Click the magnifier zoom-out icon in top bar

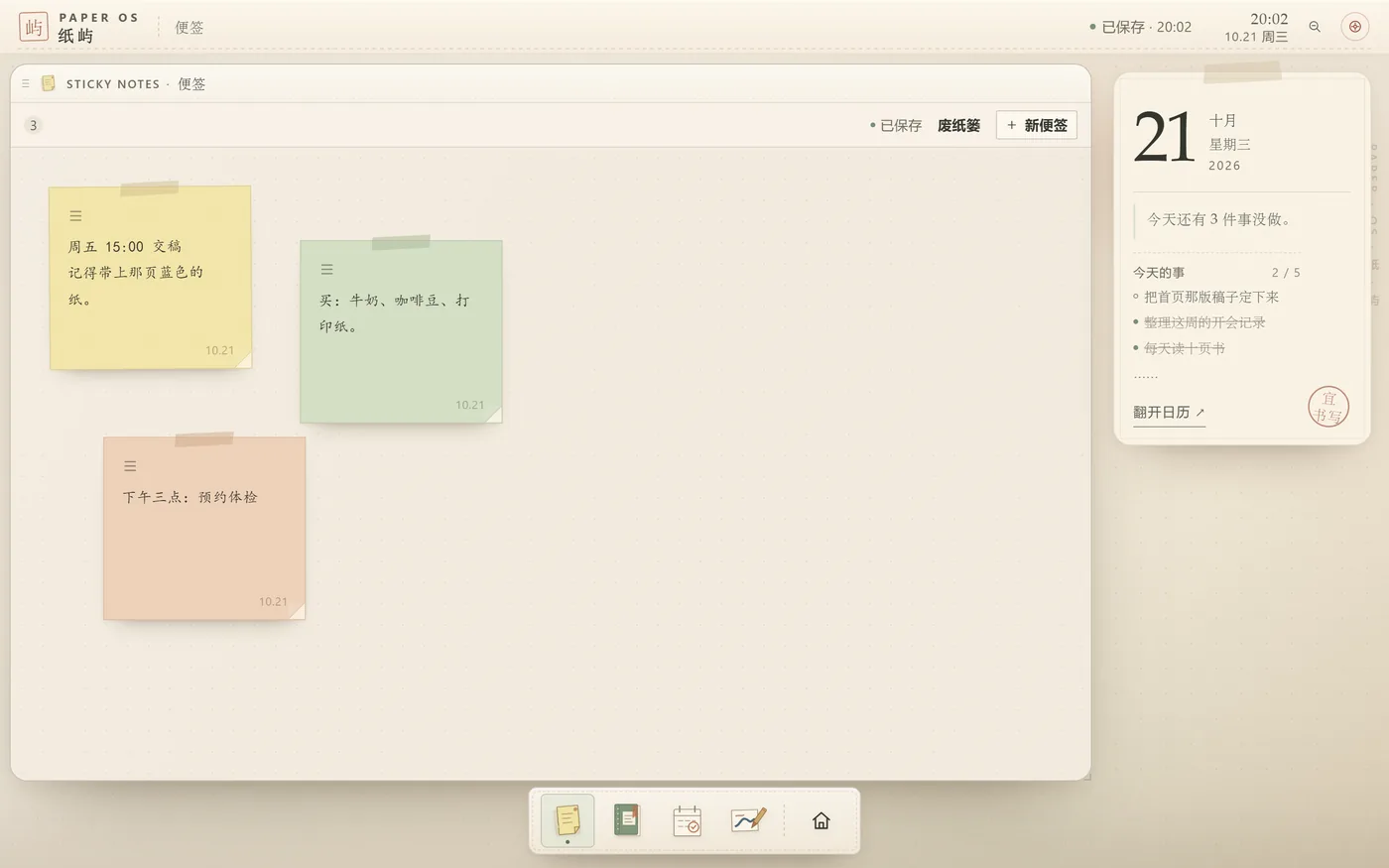tap(1315, 27)
